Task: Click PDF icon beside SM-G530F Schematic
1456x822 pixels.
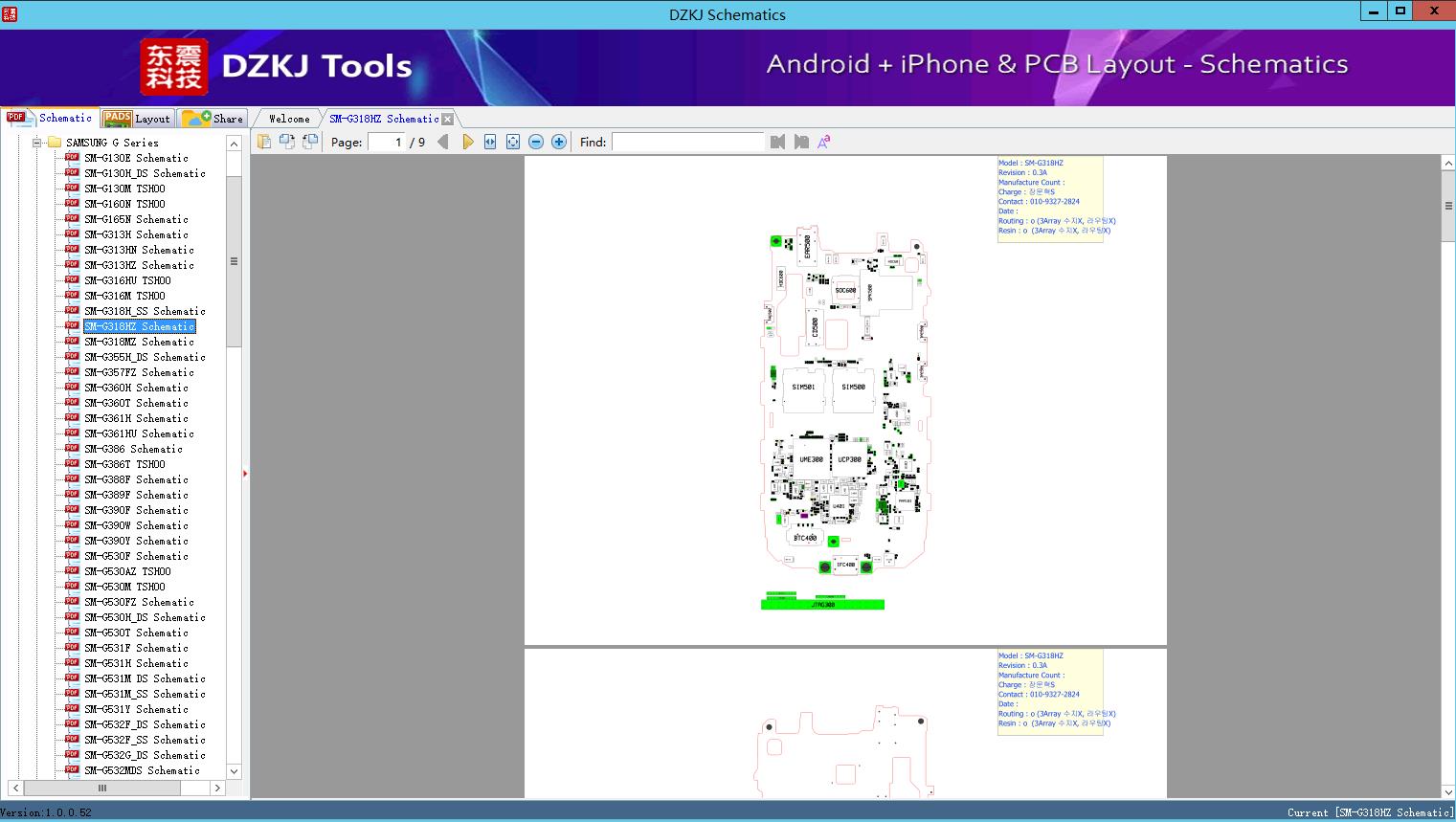Action: point(72,555)
